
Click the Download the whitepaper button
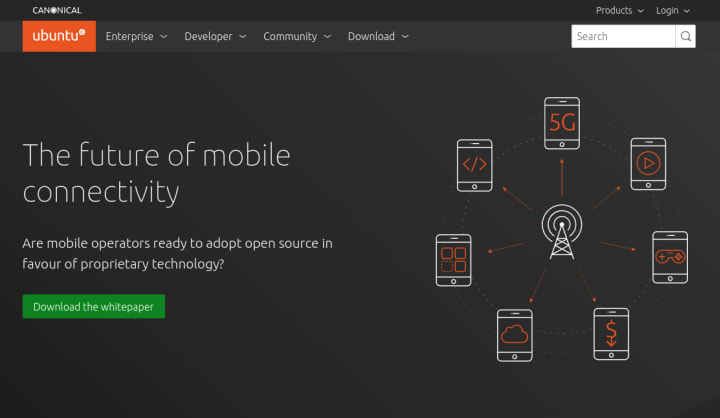(x=94, y=306)
